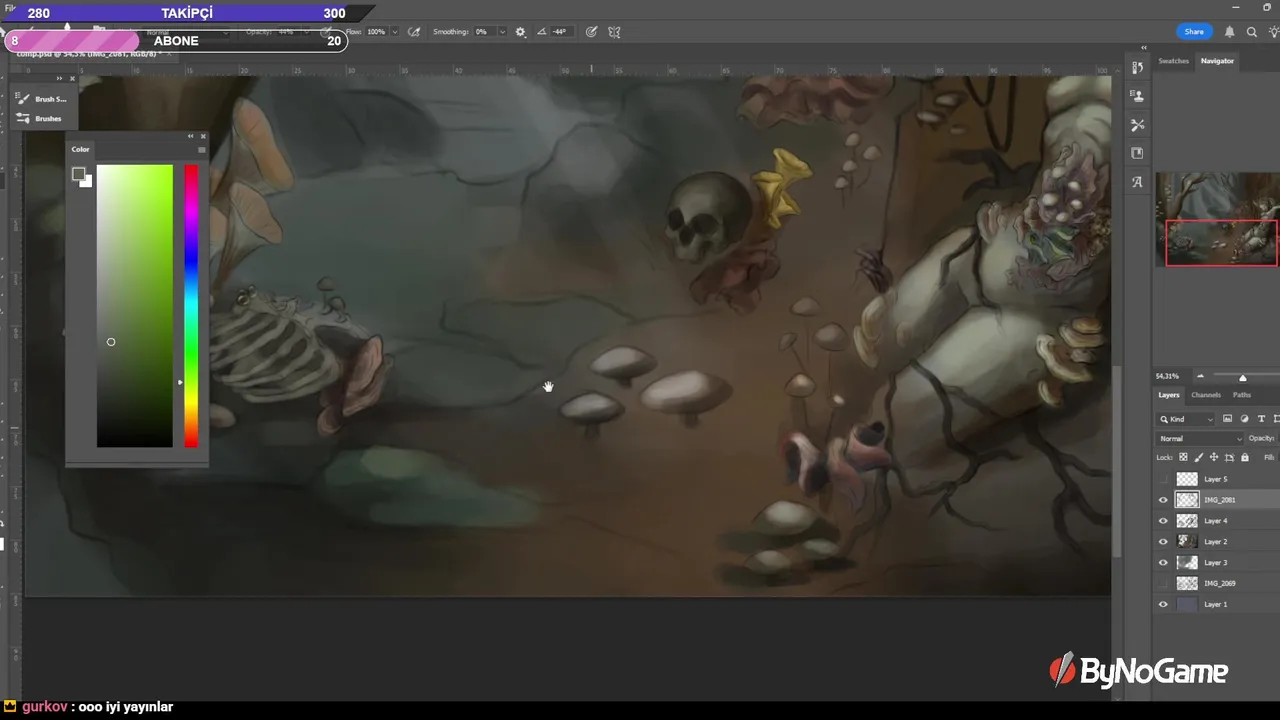The image size is (1280, 720).
Task: Hide the IMG_2081 layer
Action: coord(1163,500)
